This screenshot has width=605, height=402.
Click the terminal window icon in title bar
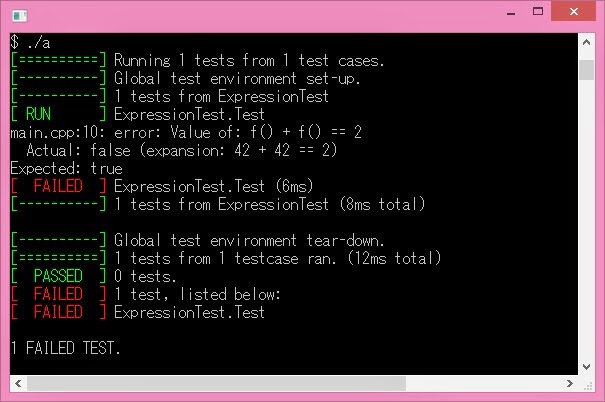[19, 16]
